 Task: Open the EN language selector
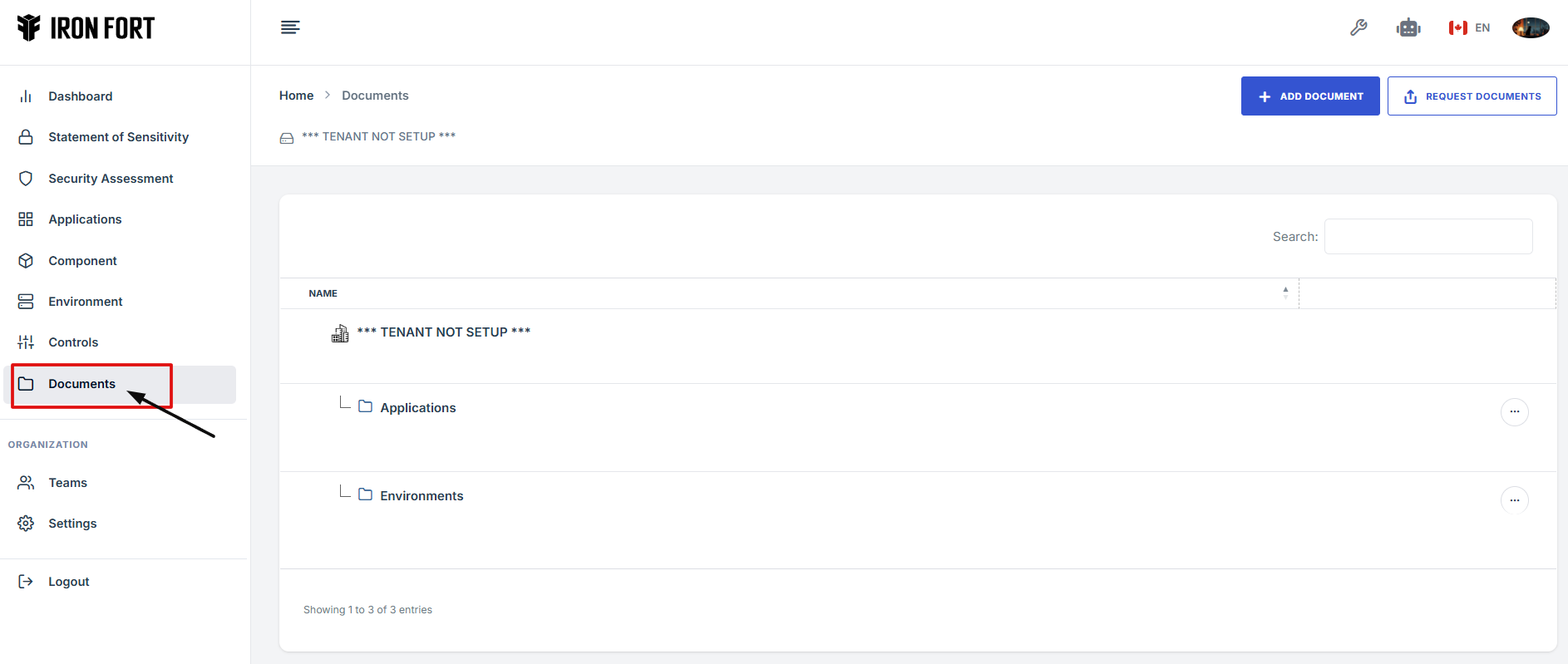[x=1470, y=27]
